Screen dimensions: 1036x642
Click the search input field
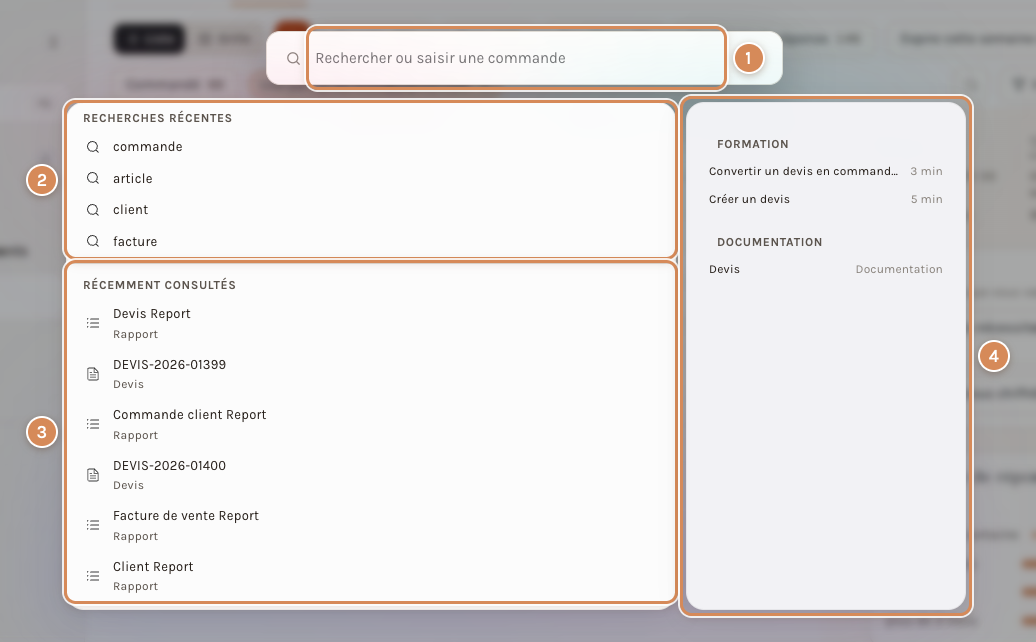click(x=517, y=58)
